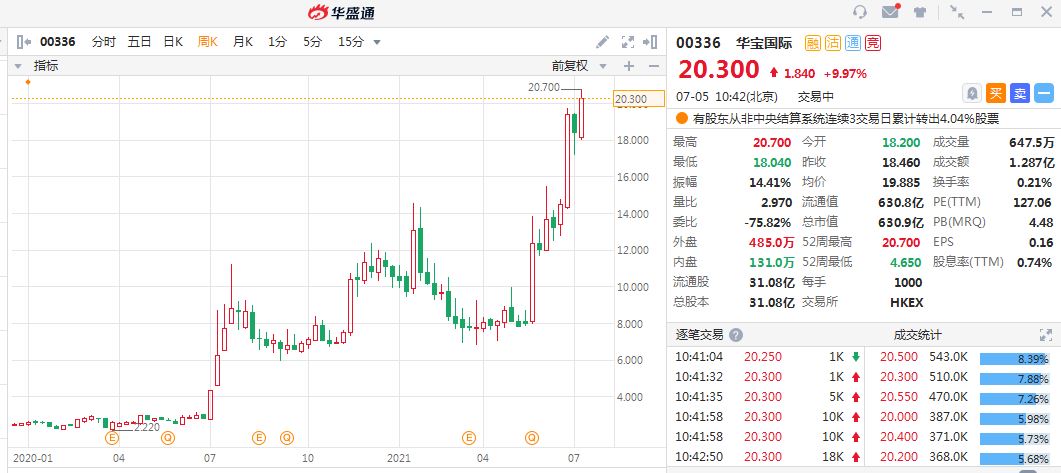Click orange diamond marker at chart top-left
This screenshot has width=1061, height=473.
pyautogui.click(x=28, y=82)
